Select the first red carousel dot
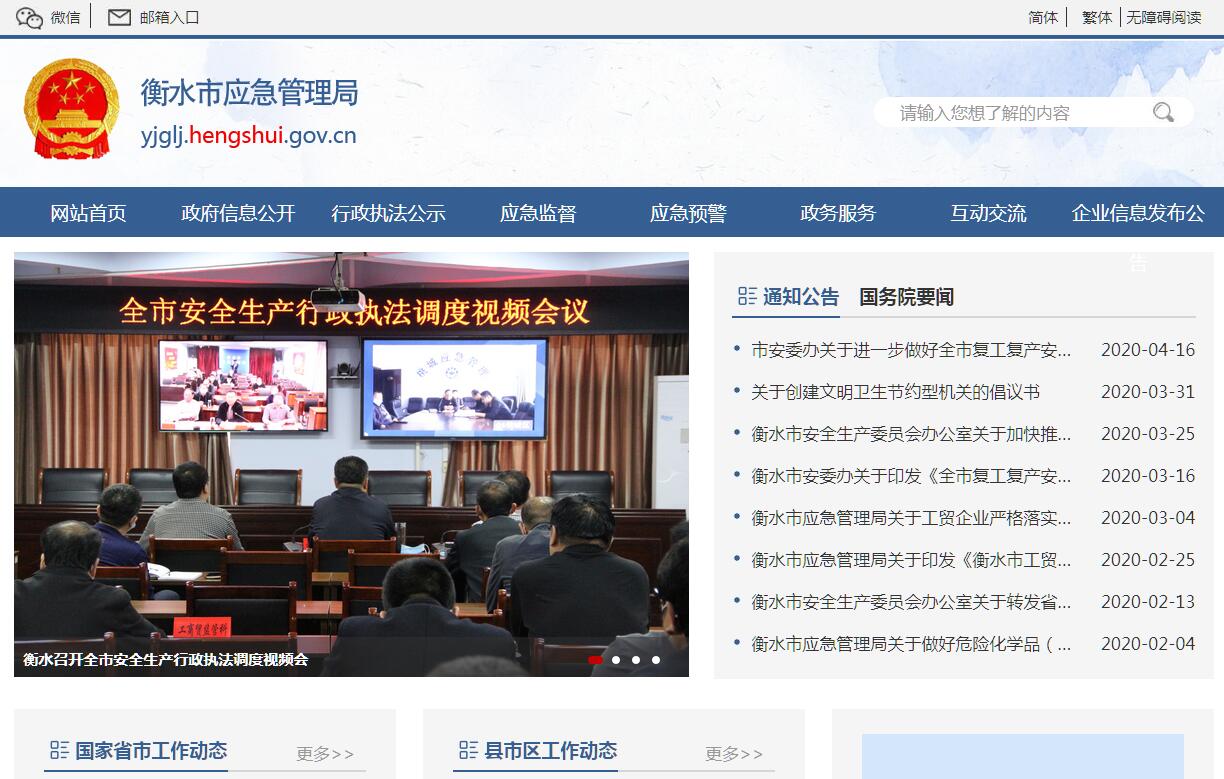This screenshot has width=1224, height=779. click(595, 660)
